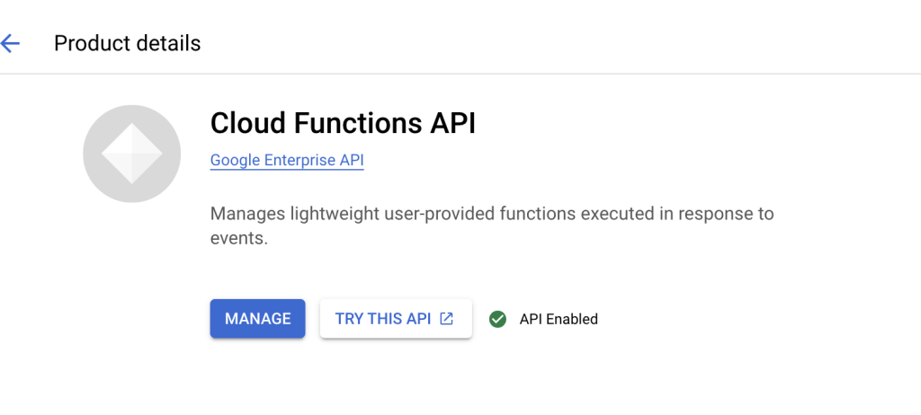Open the Google Enterprise API link
Screen dimensions: 921x415
click(287, 160)
